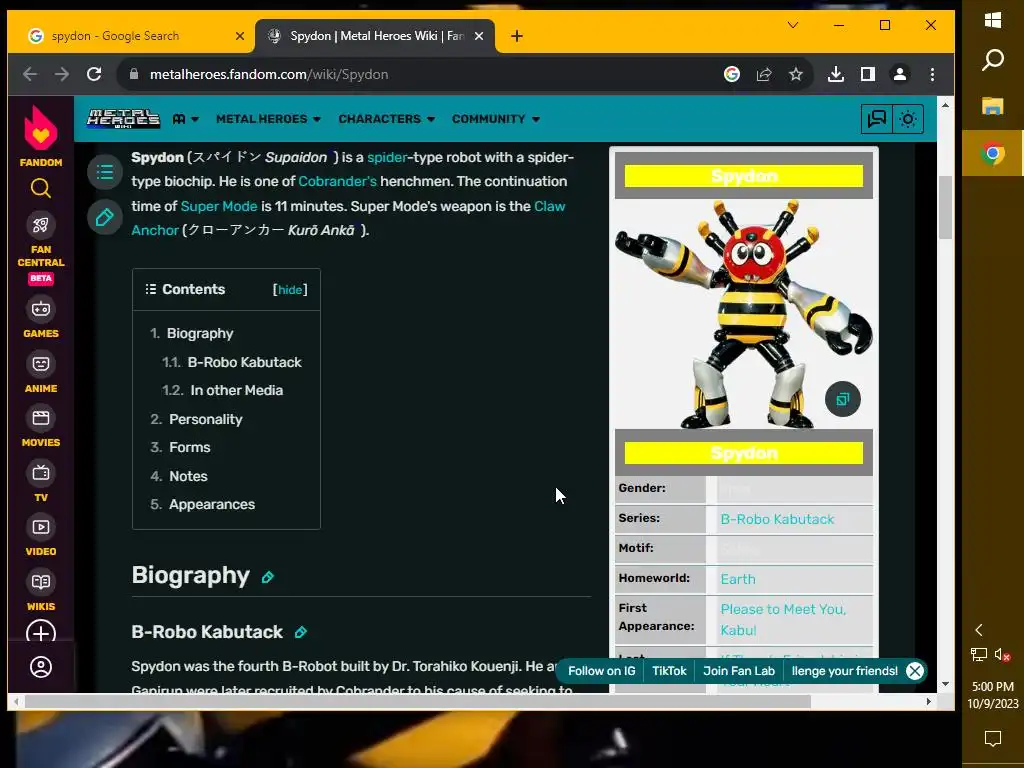Edit the Biography section pencil icon
1024x768 pixels.
(x=268, y=577)
